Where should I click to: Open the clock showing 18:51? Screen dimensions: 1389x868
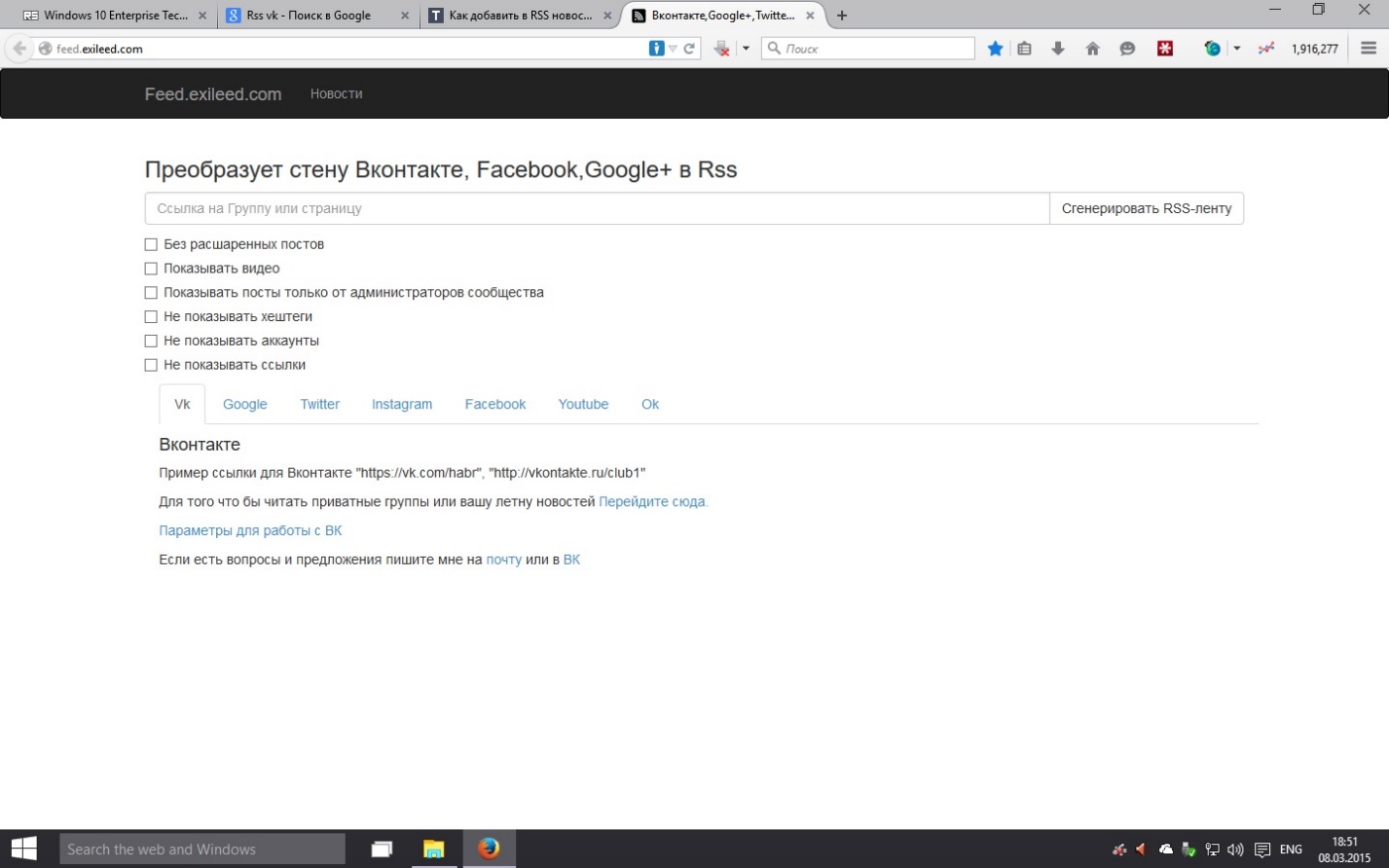(x=1344, y=850)
